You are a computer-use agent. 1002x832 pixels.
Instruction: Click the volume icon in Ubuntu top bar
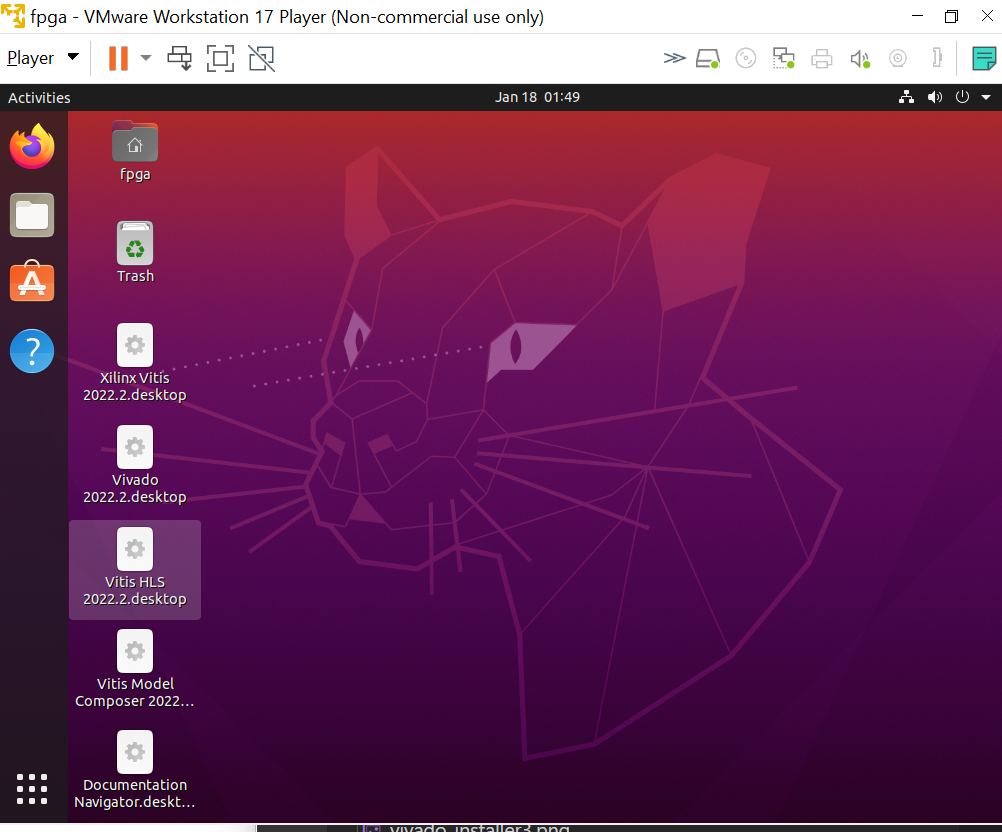pos(935,97)
